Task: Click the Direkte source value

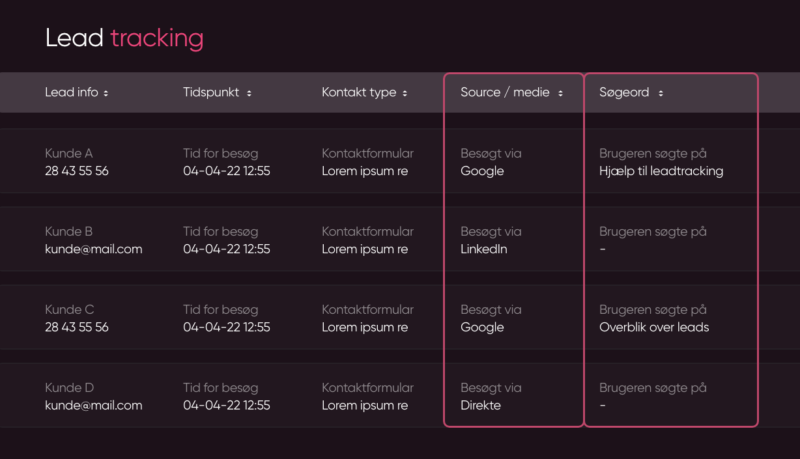Action: coord(481,405)
